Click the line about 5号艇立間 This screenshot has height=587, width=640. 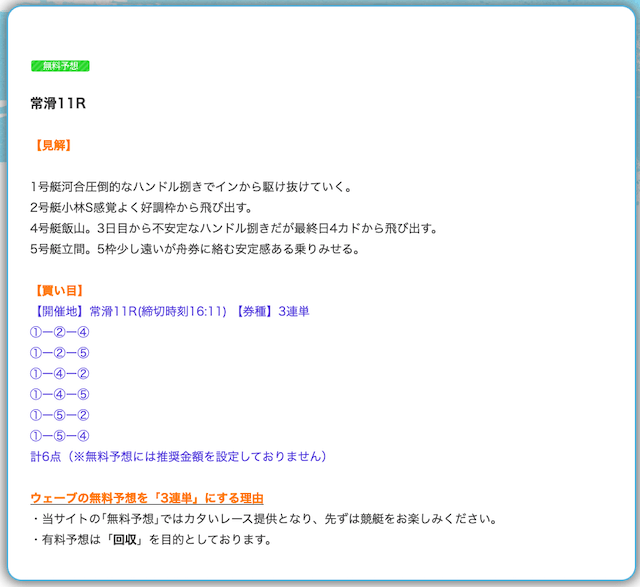pyautogui.click(x=195, y=249)
